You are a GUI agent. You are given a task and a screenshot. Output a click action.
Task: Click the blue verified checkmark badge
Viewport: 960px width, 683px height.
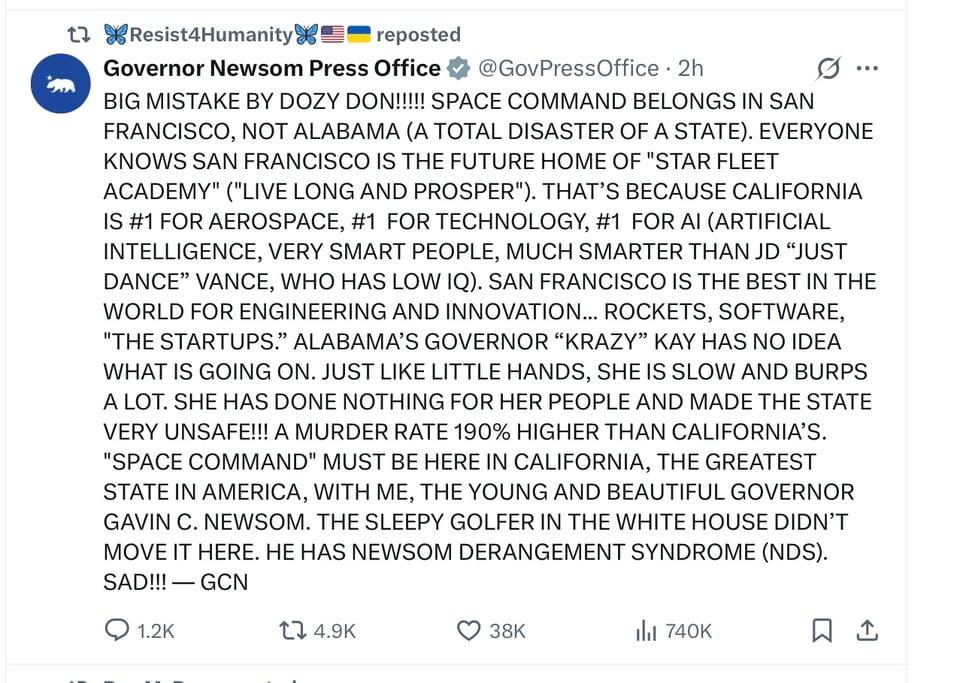pos(459,68)
